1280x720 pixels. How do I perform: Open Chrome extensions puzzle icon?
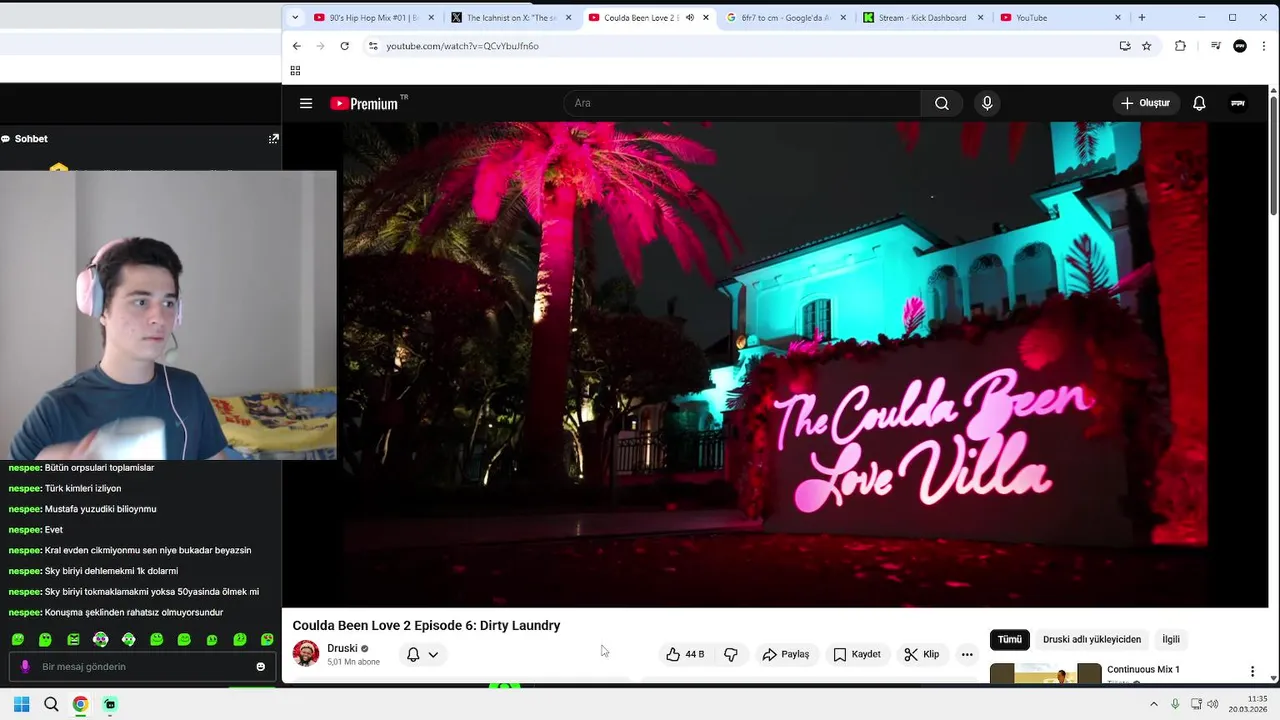point(1180,46)
